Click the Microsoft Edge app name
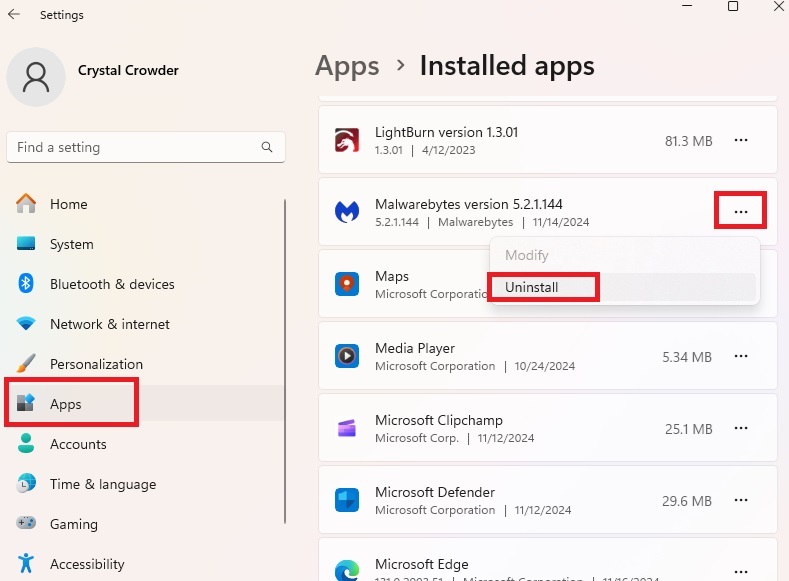789x581 pixels. (422, 564)
